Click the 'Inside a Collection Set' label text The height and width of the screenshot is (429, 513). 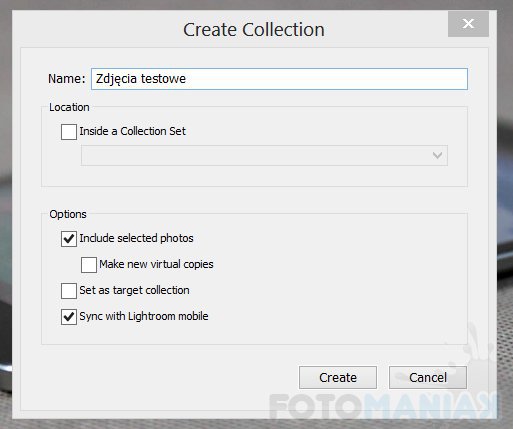pos(132,131)
